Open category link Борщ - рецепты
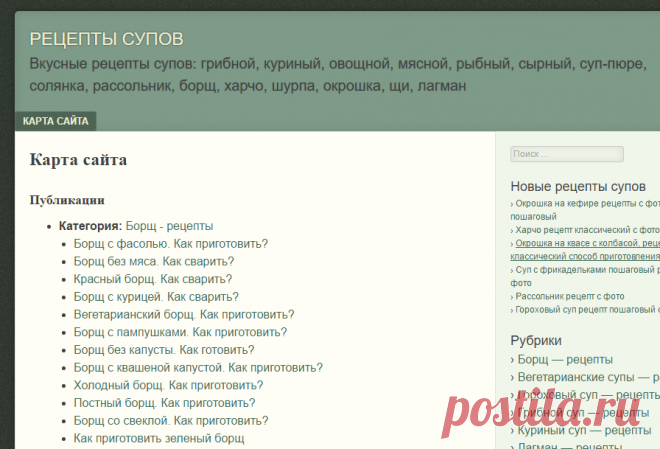This screenshot has height=449, width=660. (x=169, y=226)
